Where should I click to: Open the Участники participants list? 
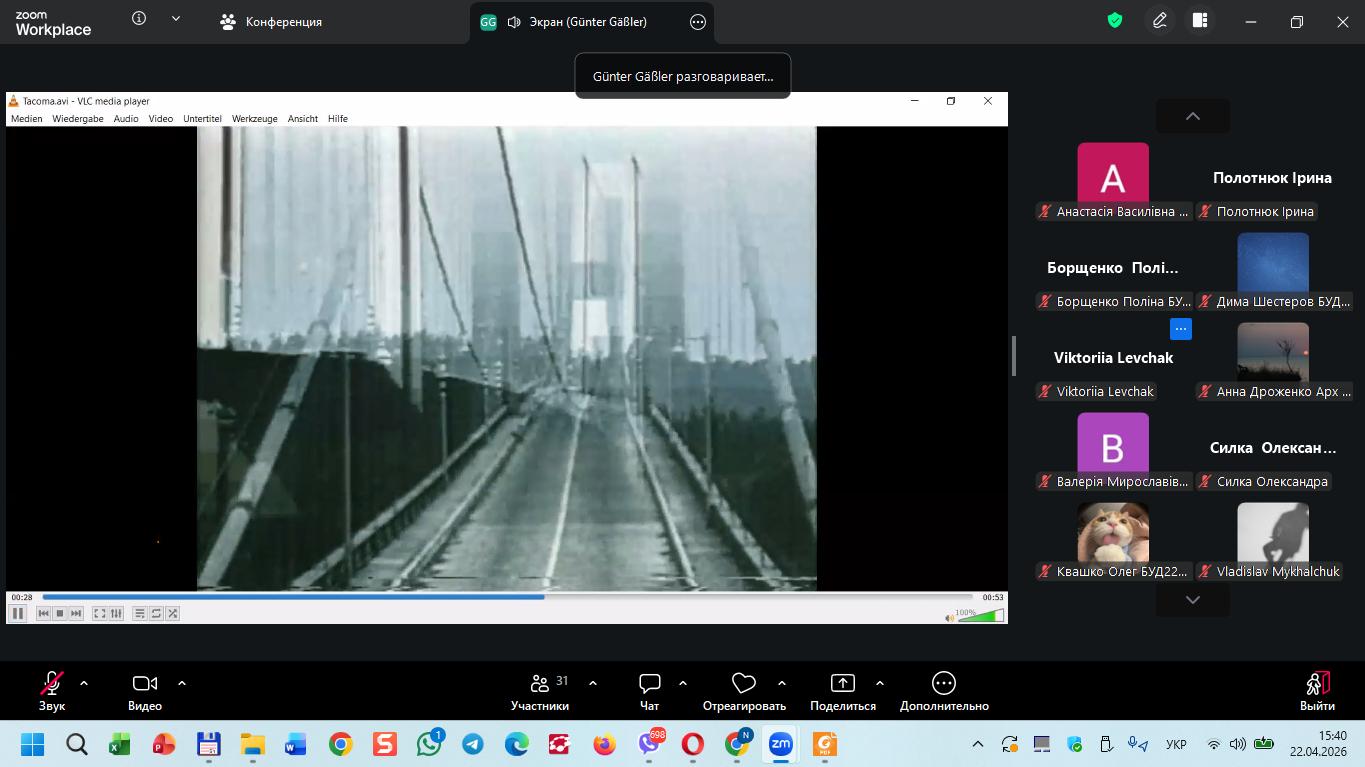point(540,691)
